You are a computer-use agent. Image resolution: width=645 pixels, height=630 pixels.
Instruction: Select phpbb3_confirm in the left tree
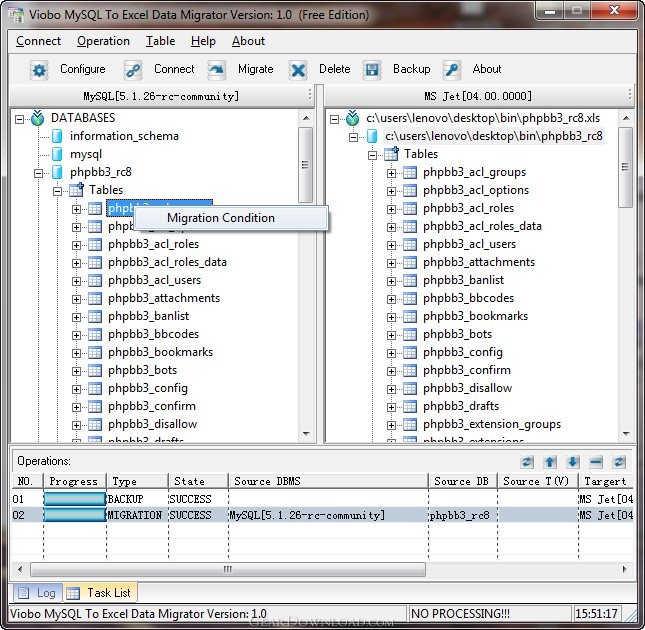[x=152, y=406]
